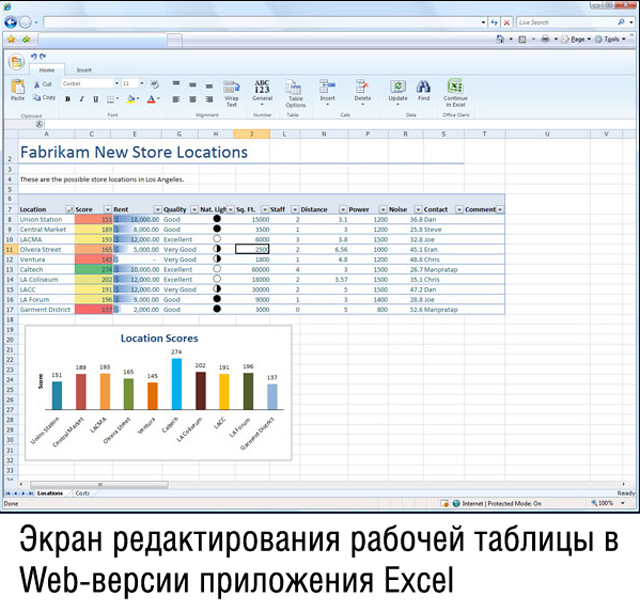This screenshot has height=612, width=640.
Task: Align text left in the ribbon
Action: tap(176, 99)
